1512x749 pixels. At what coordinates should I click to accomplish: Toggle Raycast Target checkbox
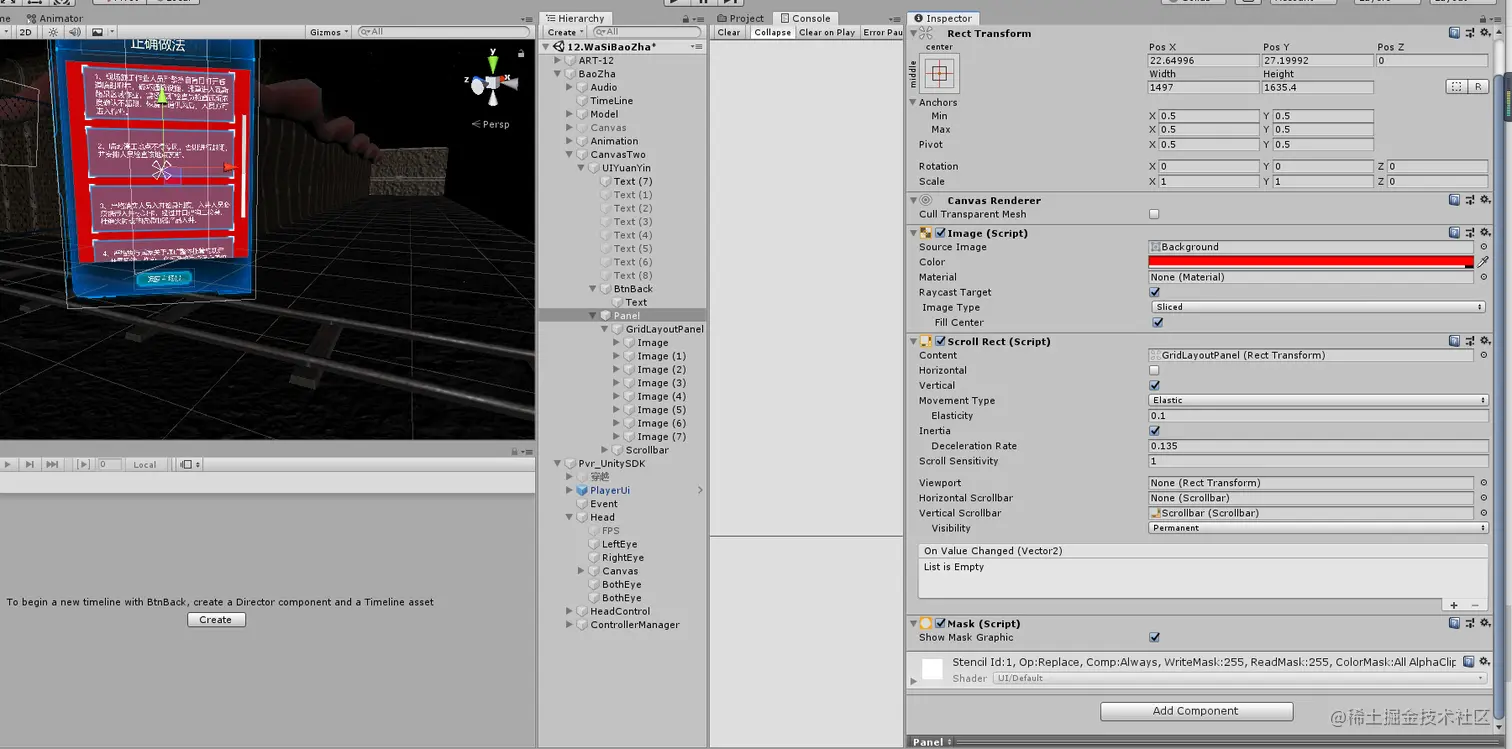[x=1154, y=292]
